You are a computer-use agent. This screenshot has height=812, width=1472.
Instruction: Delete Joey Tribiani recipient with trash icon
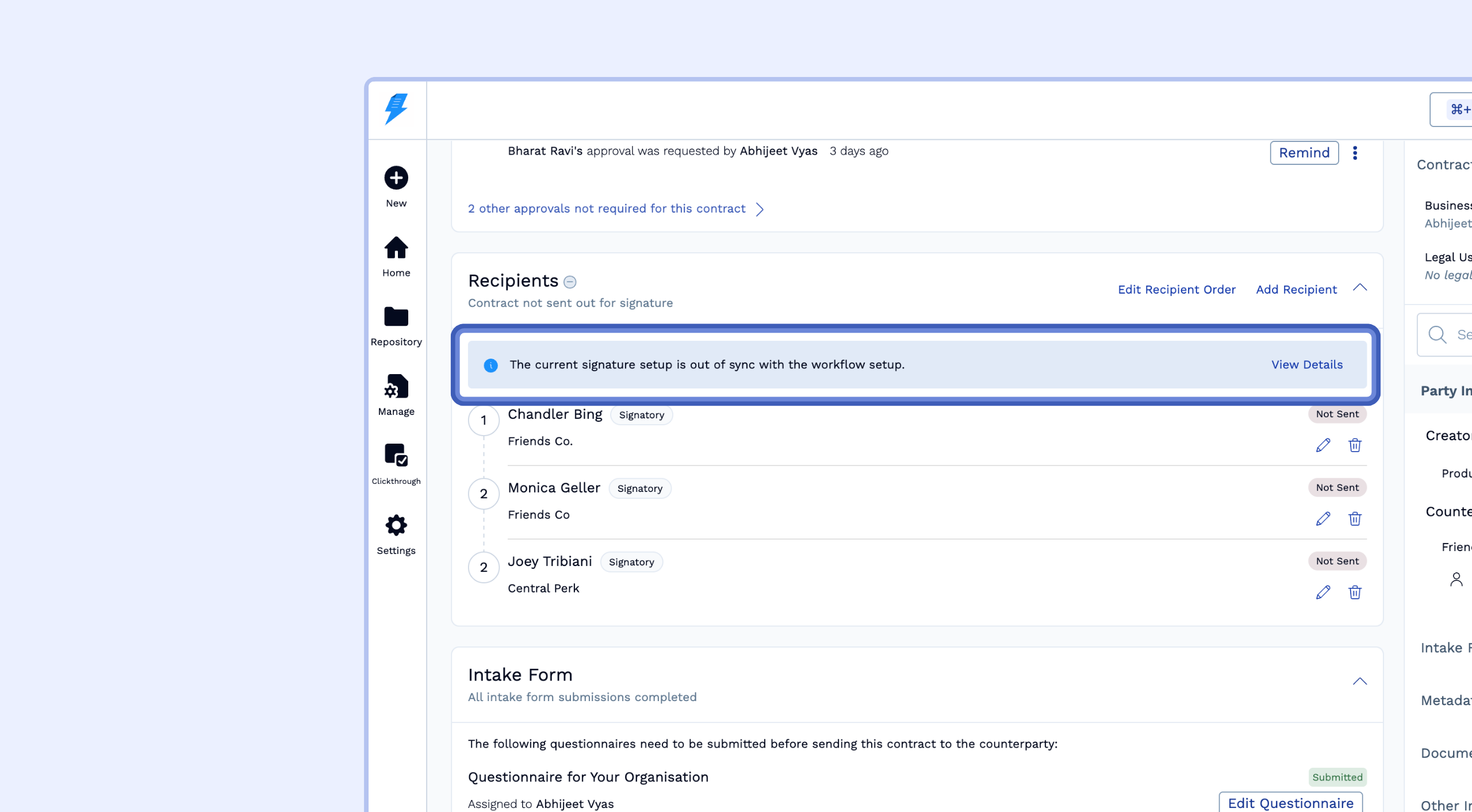pyautogui.click(x=1355, y=592)
